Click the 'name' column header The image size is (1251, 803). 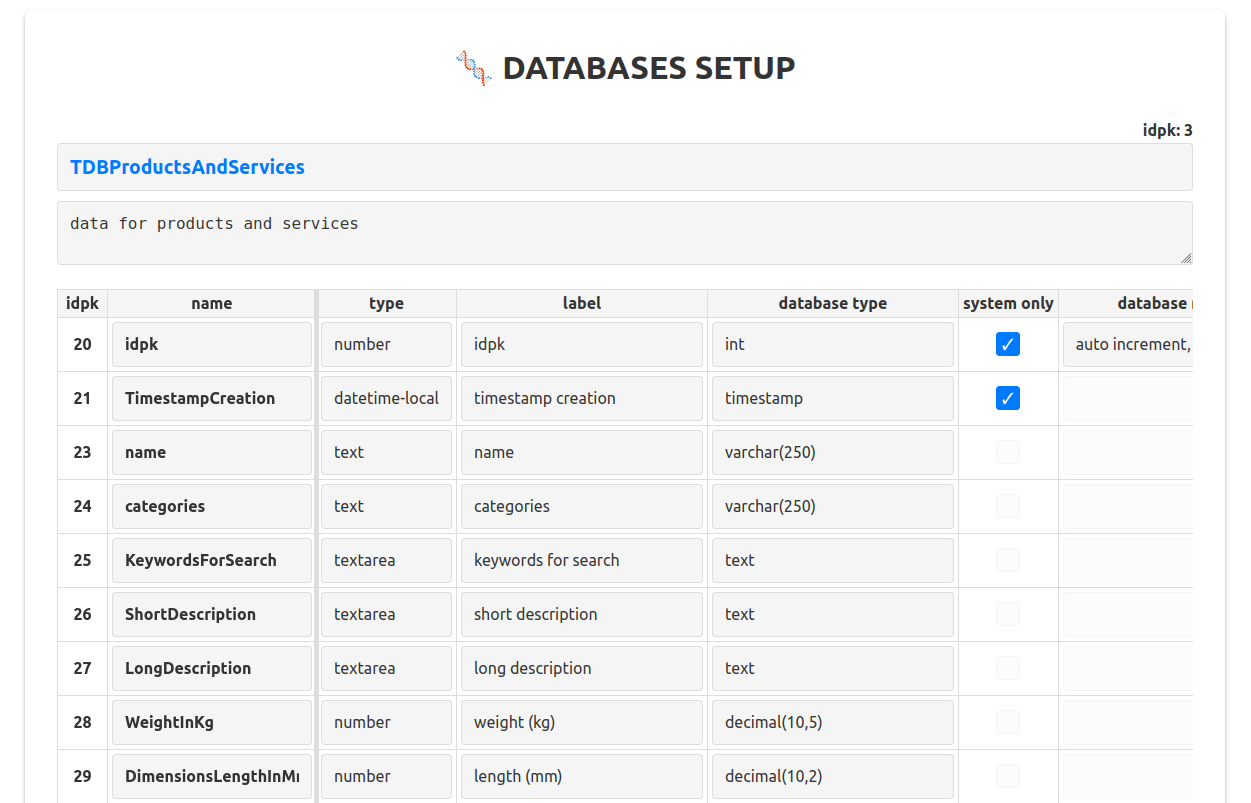(x=212, y=303)
